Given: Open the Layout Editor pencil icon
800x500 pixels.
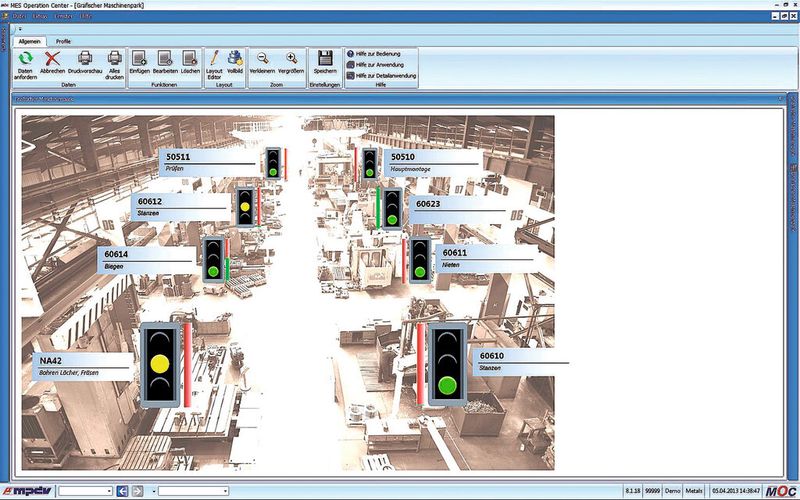Looking at the screenshot, I should pyautogui.click(x=214, y=58).
